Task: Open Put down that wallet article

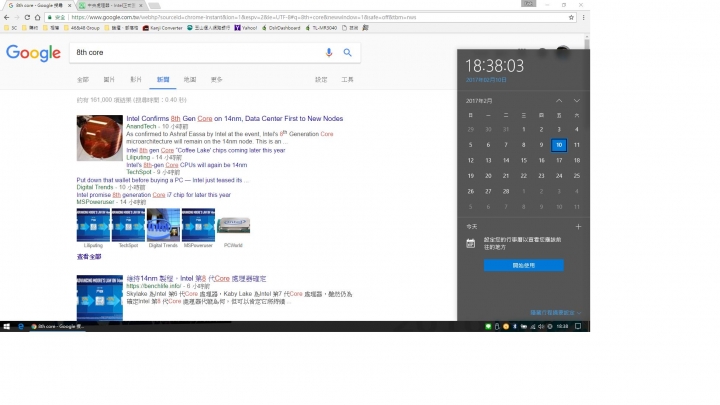Action: coord(163,180)
